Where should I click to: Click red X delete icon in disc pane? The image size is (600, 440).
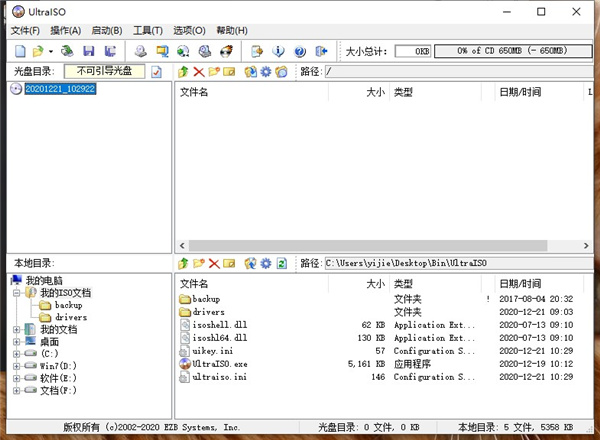coord(198,72)
